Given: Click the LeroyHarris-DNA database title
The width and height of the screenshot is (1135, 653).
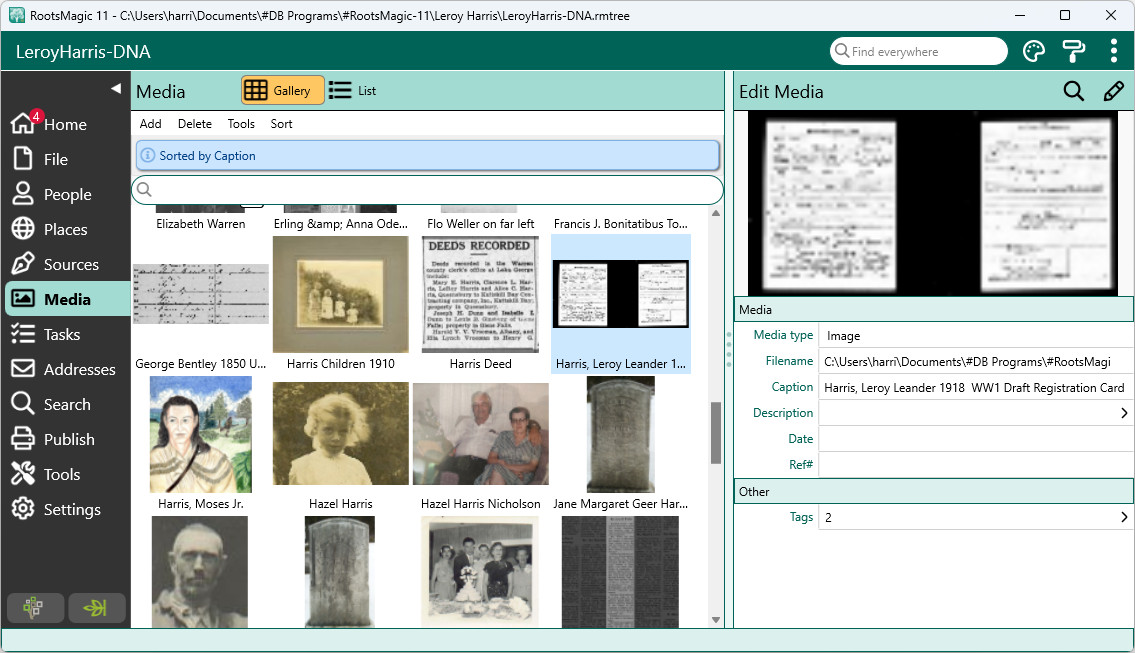Looking at the screenshot, I should 83,51.
